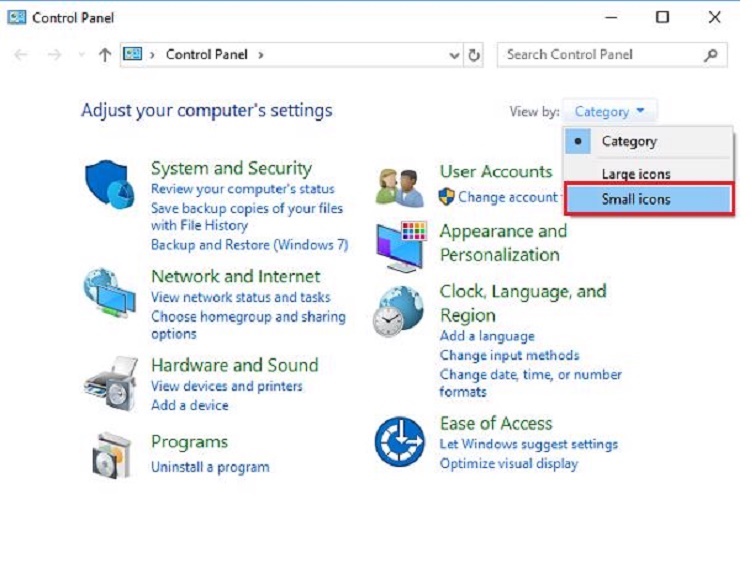Expand the Control Panel breadcrumb chevron
755x563 pixels.
[x=261, y=55]
